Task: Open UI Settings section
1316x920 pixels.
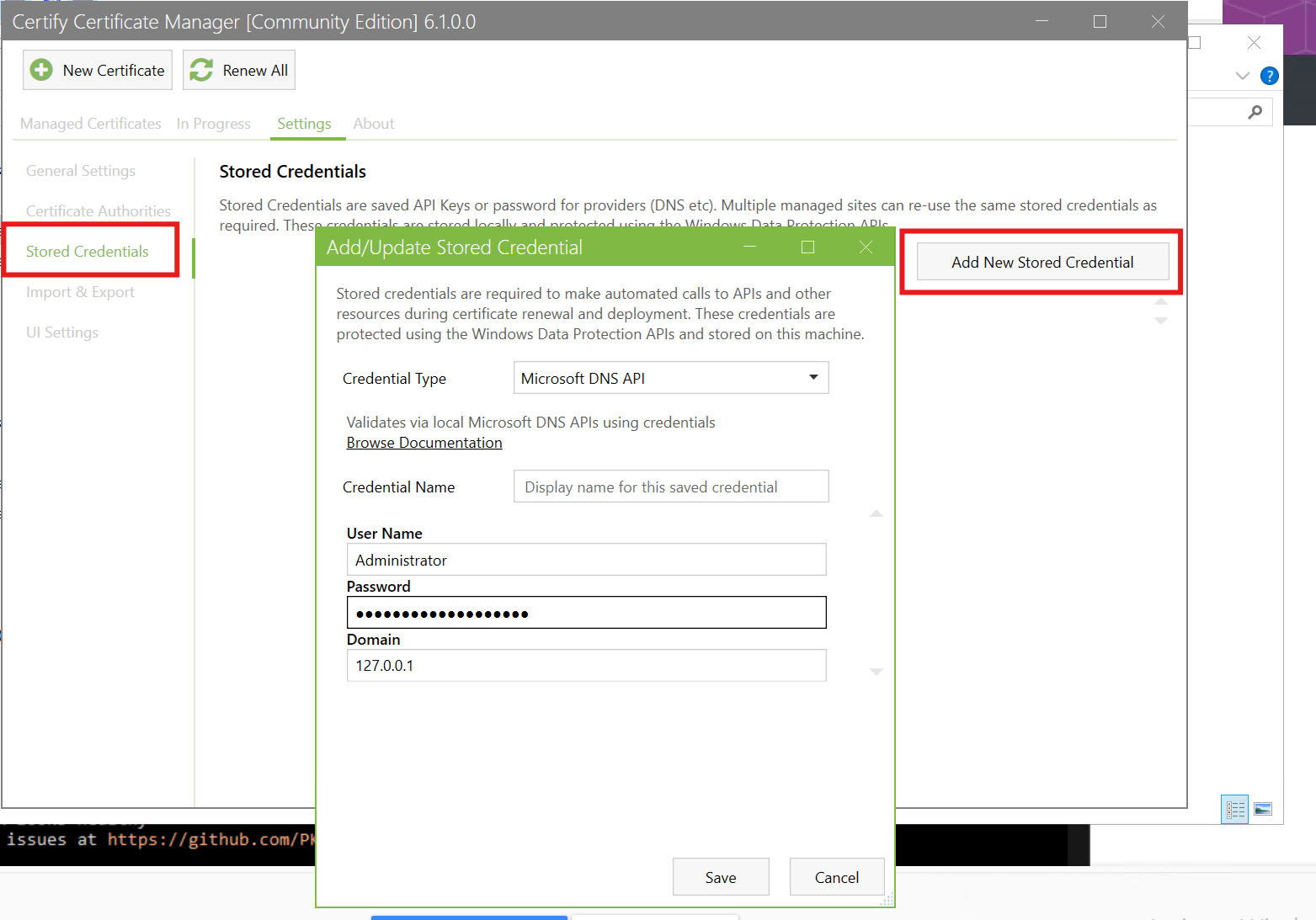Action: pyautogui.click(x=62, y=332)
